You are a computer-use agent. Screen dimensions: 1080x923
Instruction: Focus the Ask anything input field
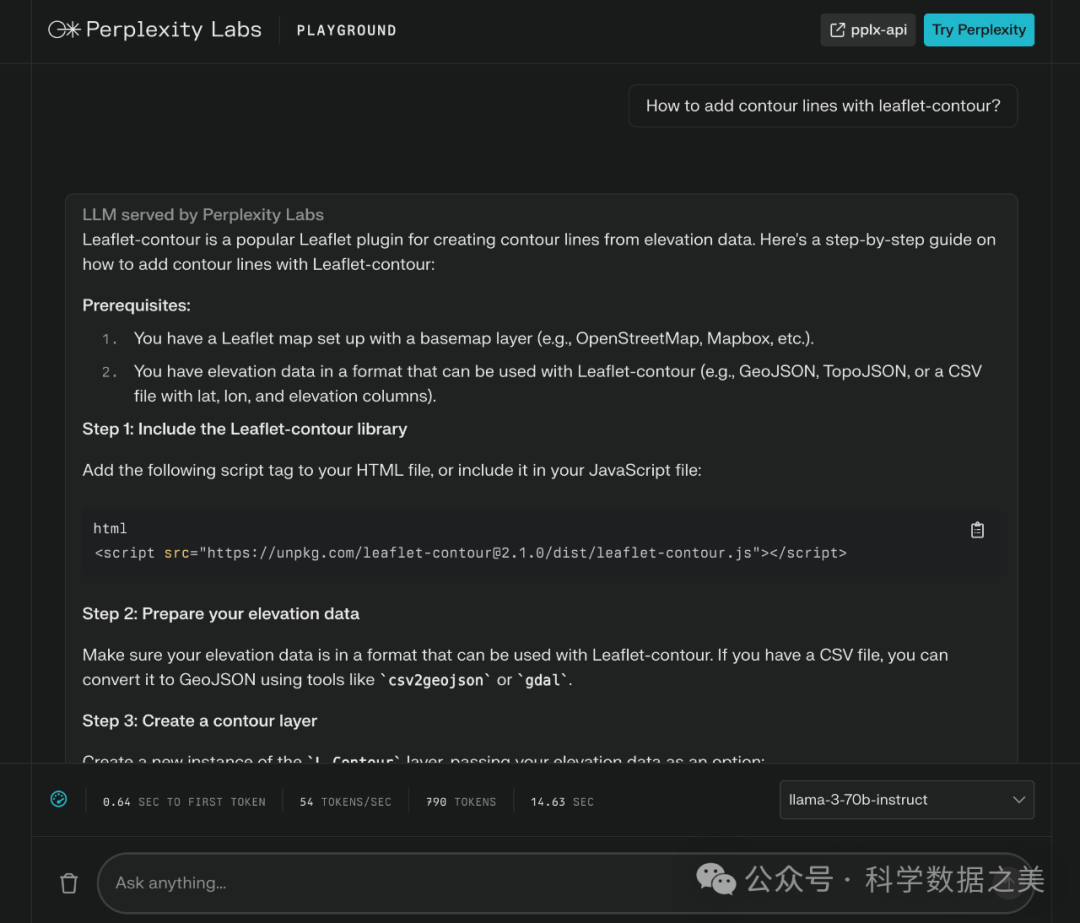(x=400, y=883)
